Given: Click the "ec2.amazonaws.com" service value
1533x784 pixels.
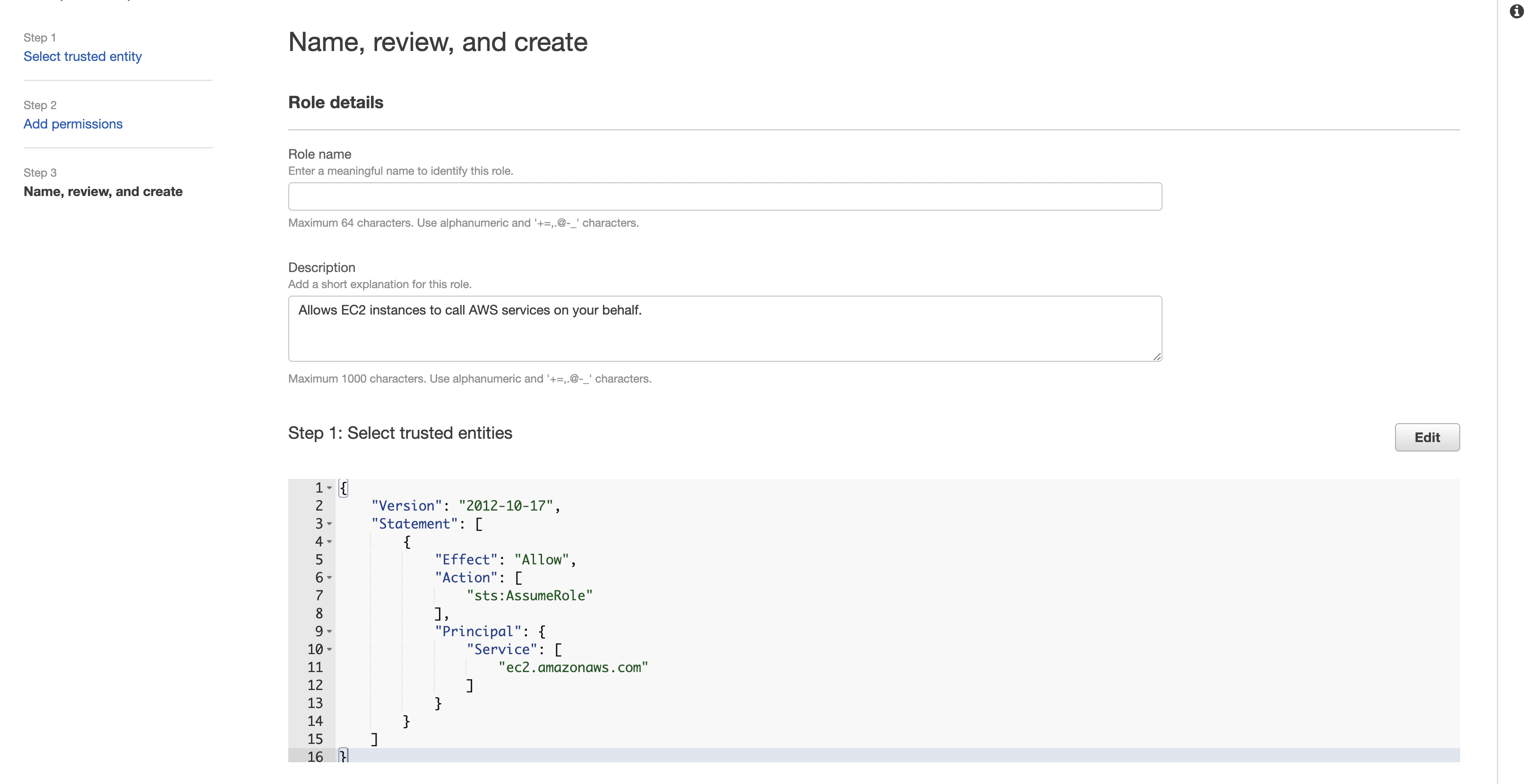Looking at the screenshot, I should tap(573, 667).
